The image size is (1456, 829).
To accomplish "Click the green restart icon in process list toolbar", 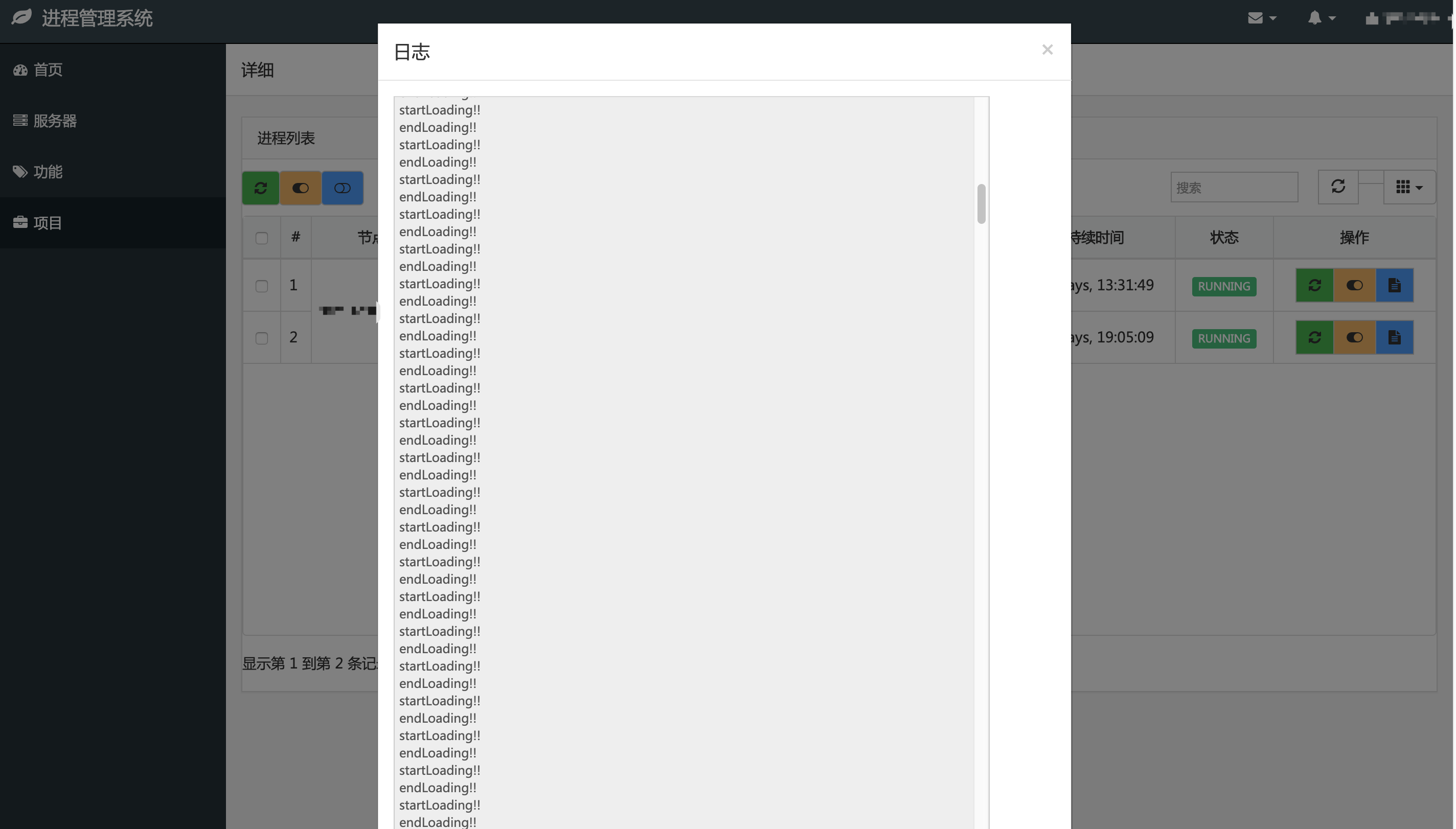I will tap(261, 188).
